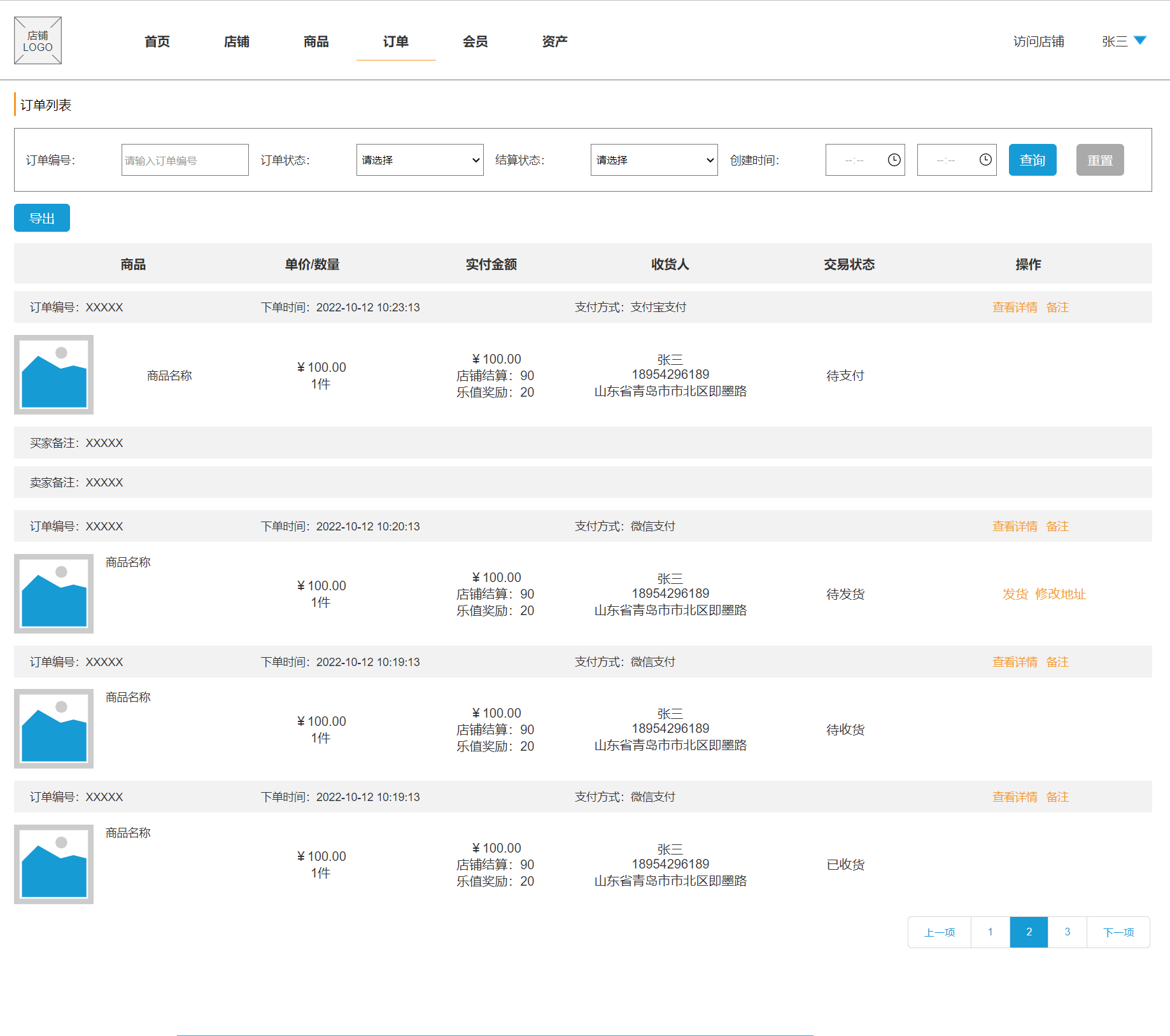The image size is (1170, 1036).
Task: Open the clock picker in the start time field
Action: [x=894, y=160]
